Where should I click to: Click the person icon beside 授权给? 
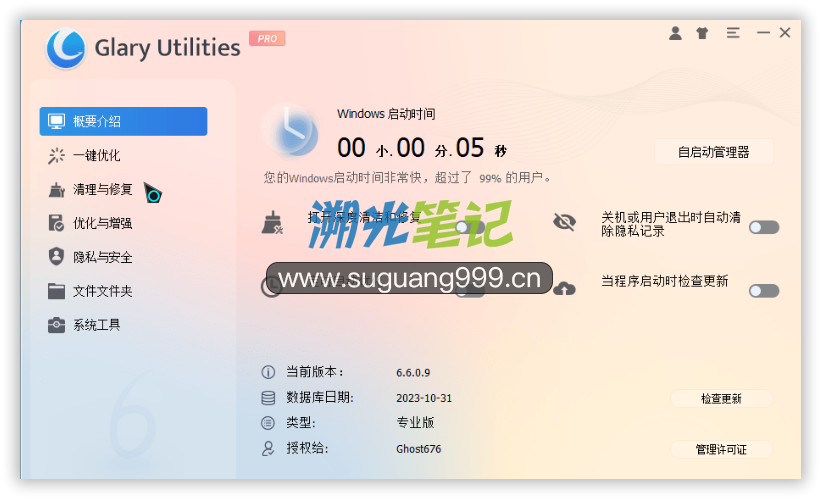(x=268, y=449)
